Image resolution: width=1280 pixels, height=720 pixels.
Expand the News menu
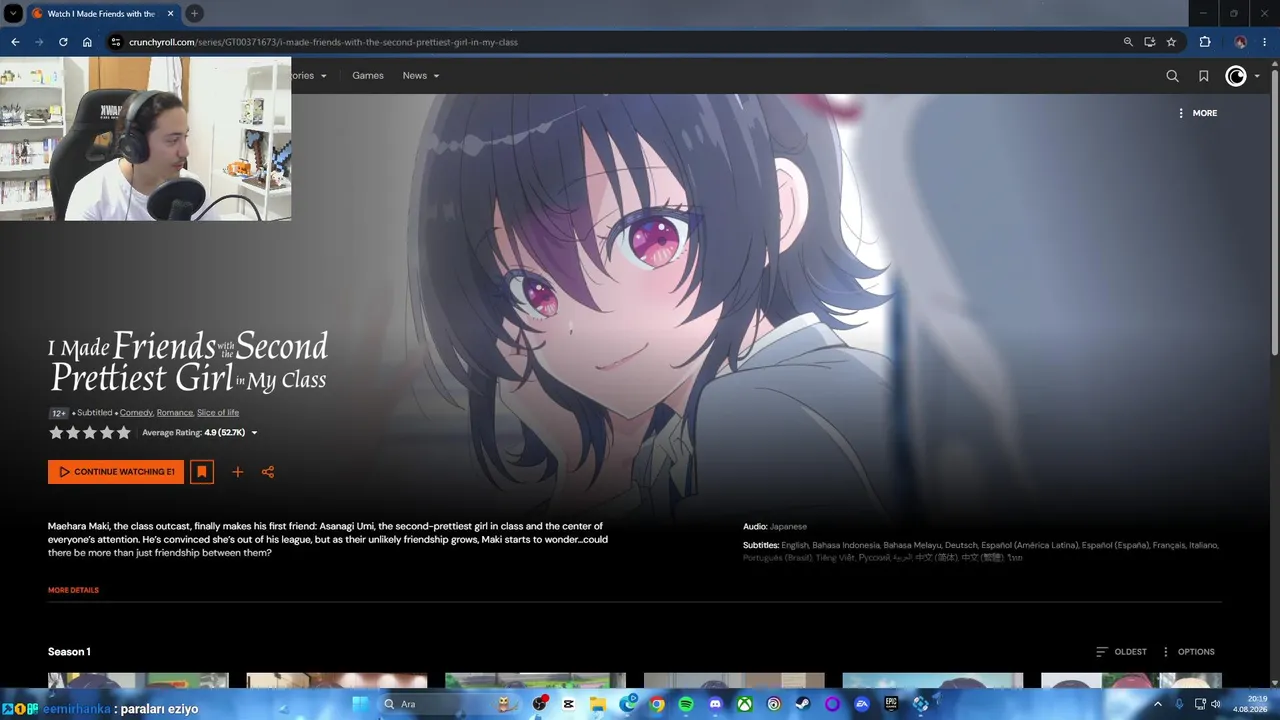(421, 76)
